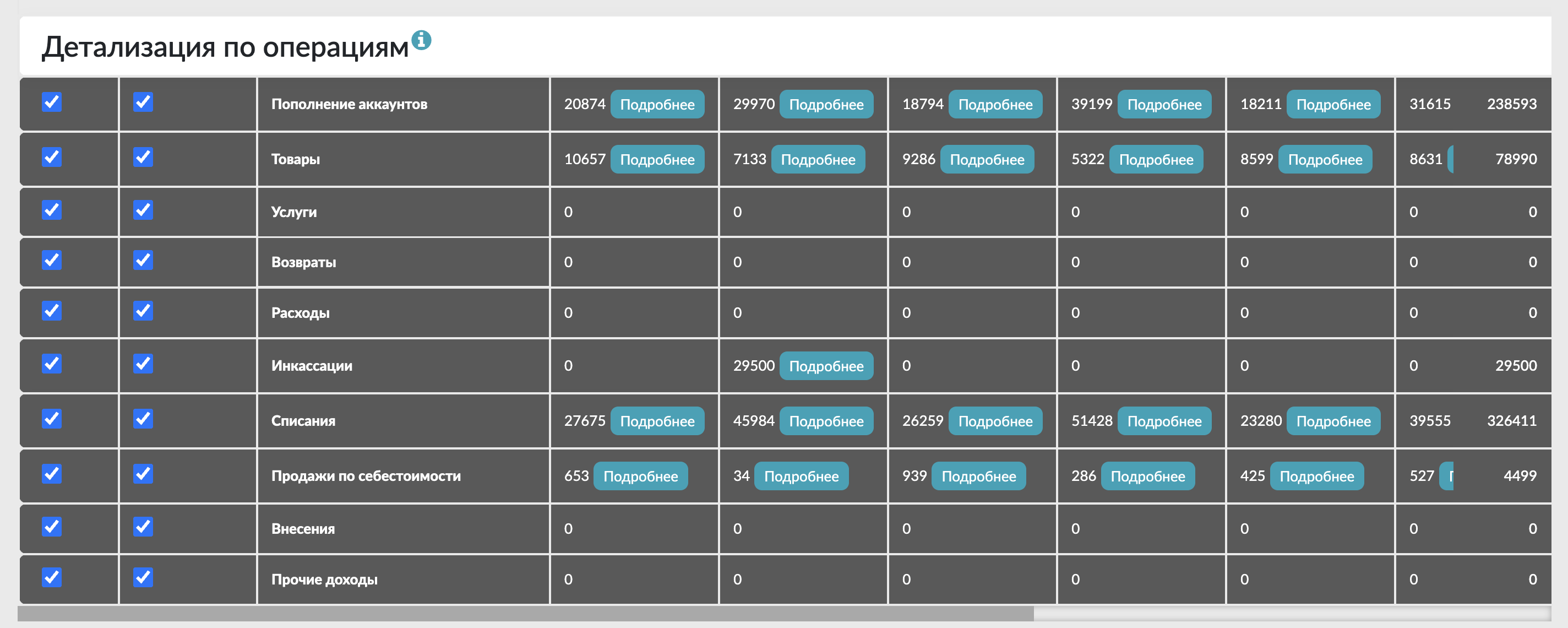The width and height of the screenshot is (1568, 628).
Task: Click Подробнее next to 51428 in Списания
Action: tap(1164, 421)
